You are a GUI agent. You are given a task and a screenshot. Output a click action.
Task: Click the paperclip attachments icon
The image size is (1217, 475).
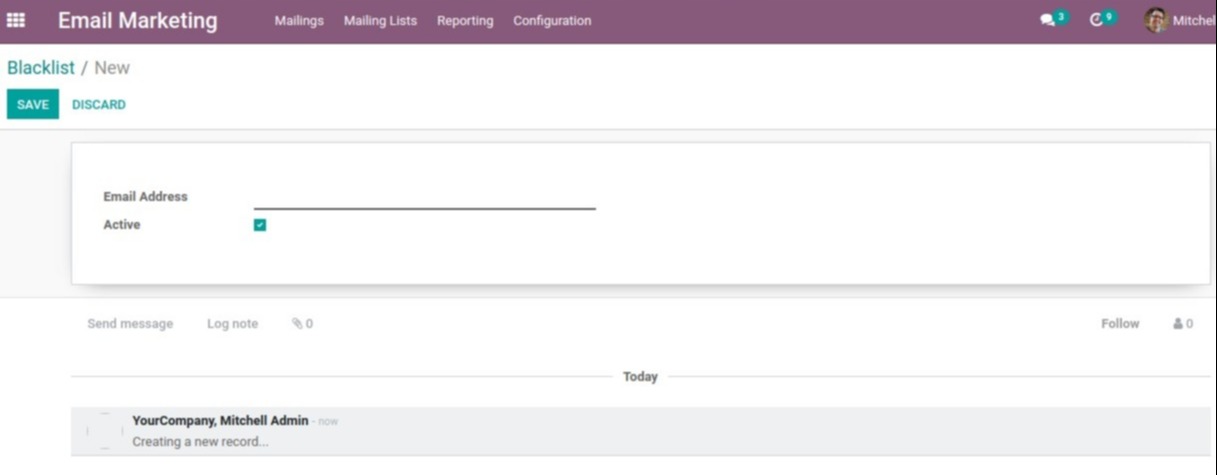(297, 324)
